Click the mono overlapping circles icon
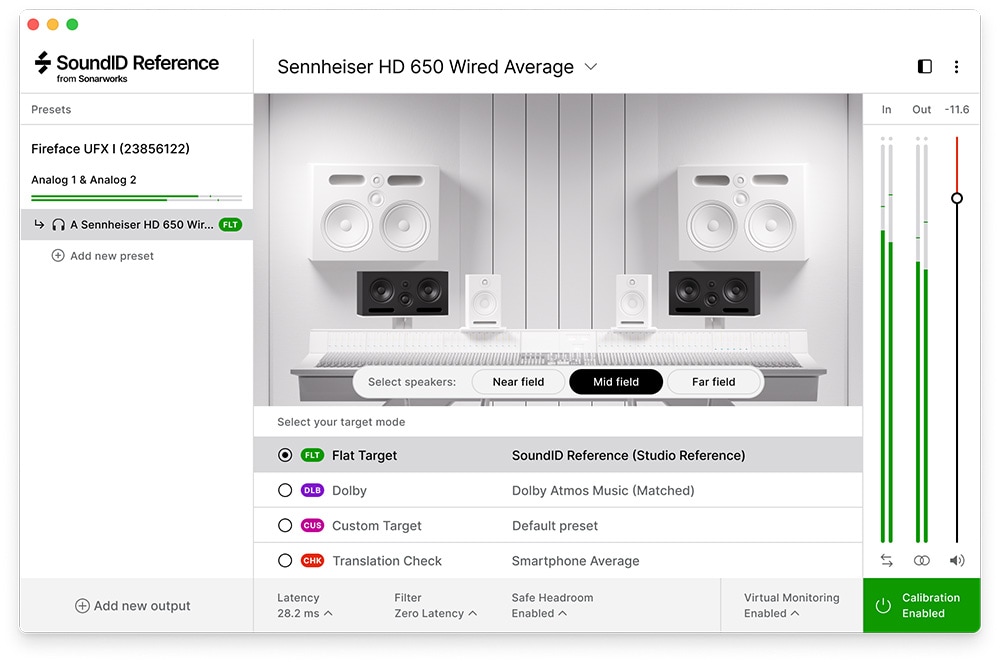This screenshot has height=662, width=1000. [x=922, y=561]
